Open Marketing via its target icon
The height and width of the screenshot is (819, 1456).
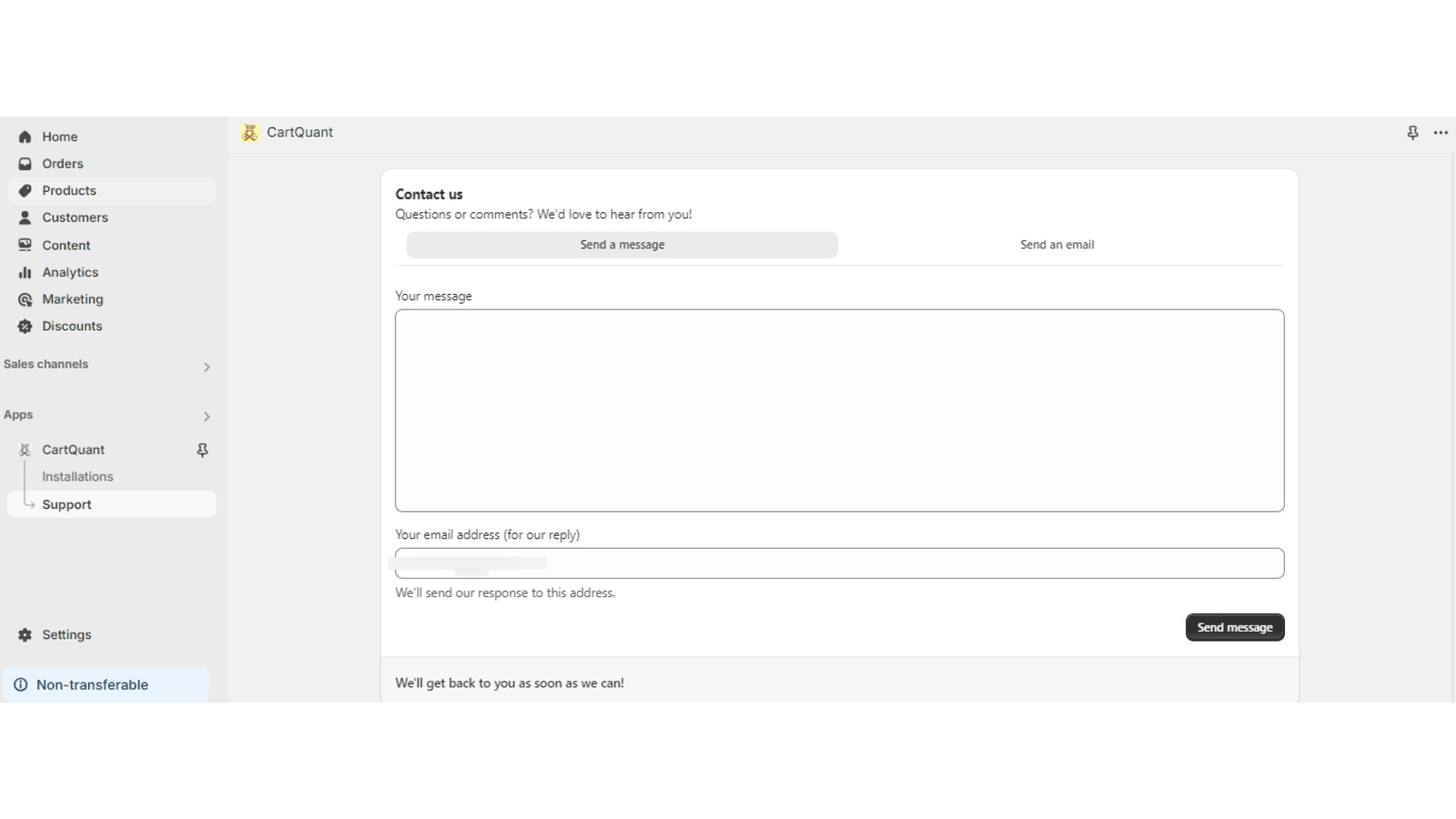pyautogui.click(x=25, y=299)
